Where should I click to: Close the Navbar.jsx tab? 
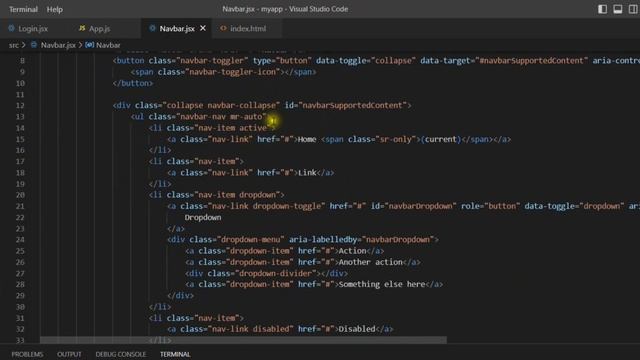[203, 28]
